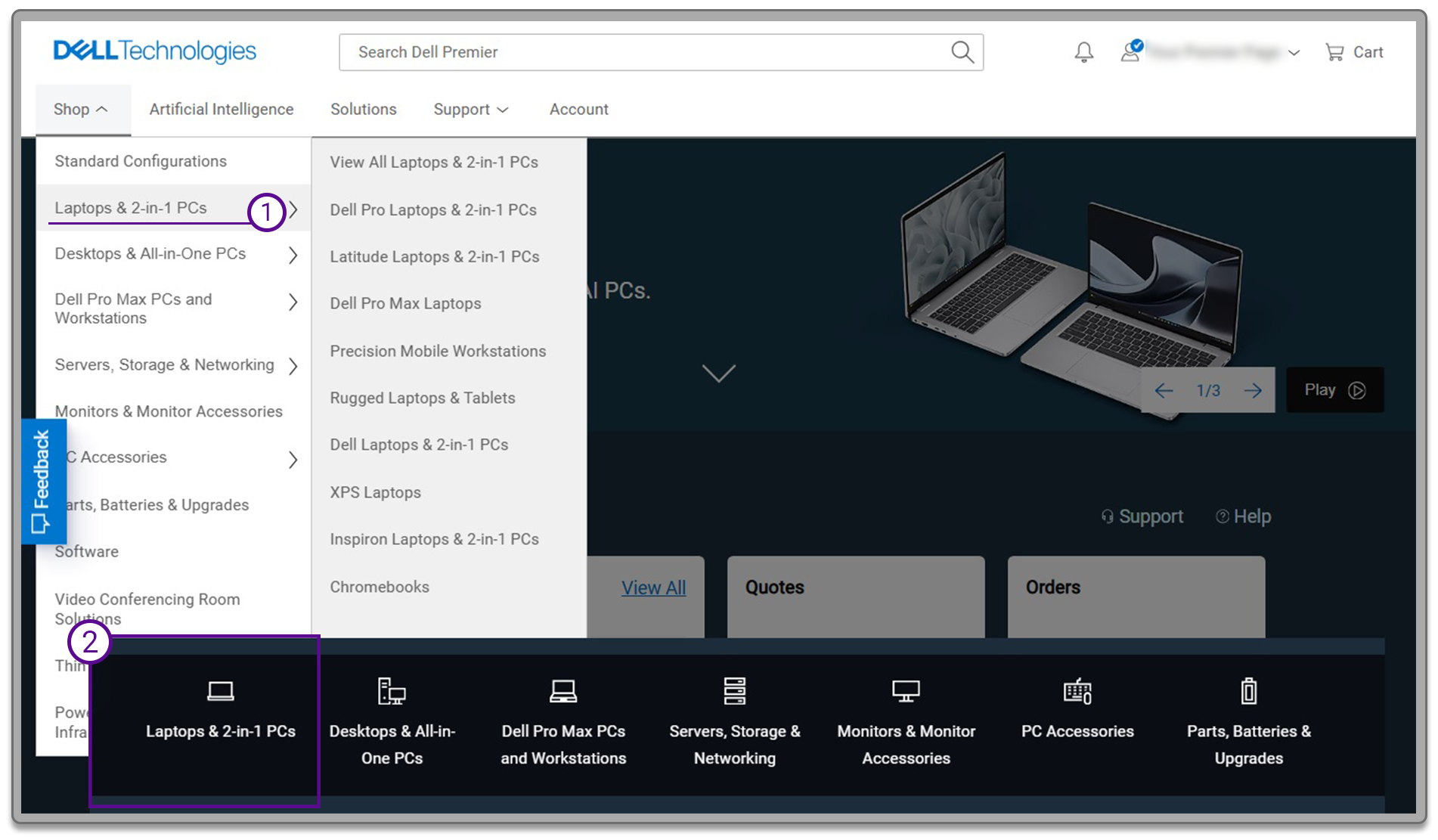This screenshot has width=1438, height=840.
Task: Select Standard Configurations in Shop menu
Action: [141, 161]
